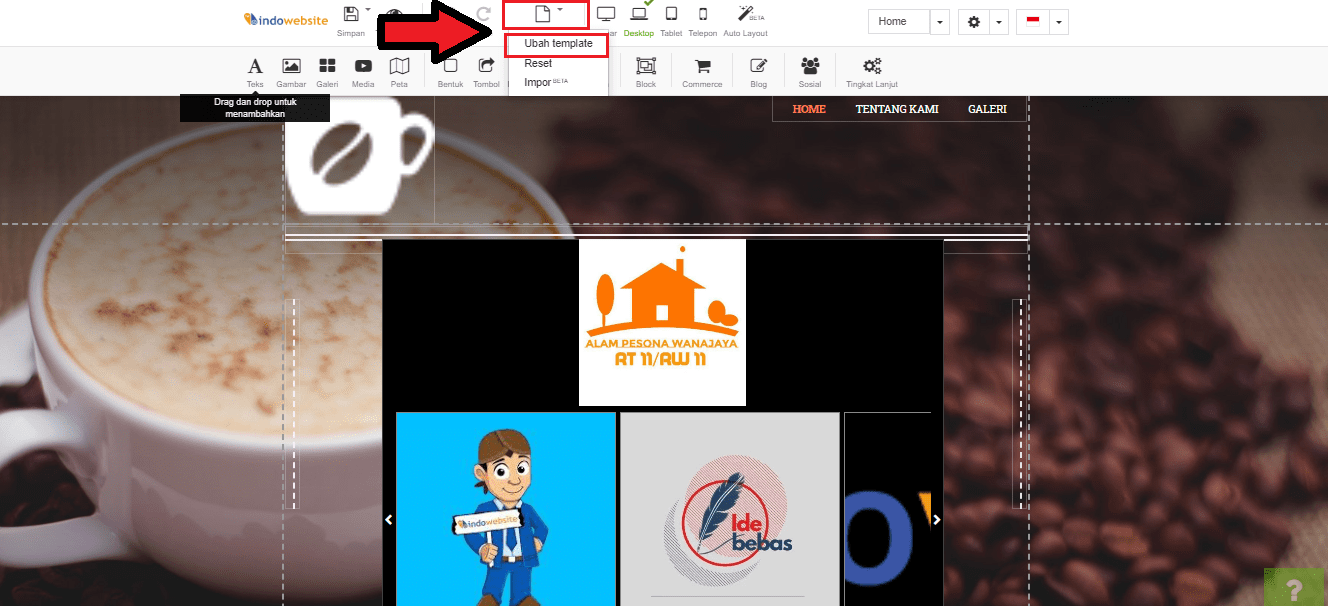Image resolution: width=1328 pixels, height=606 pixels.
Task: Select the Sosial icon
Action: tap(810, 67)
